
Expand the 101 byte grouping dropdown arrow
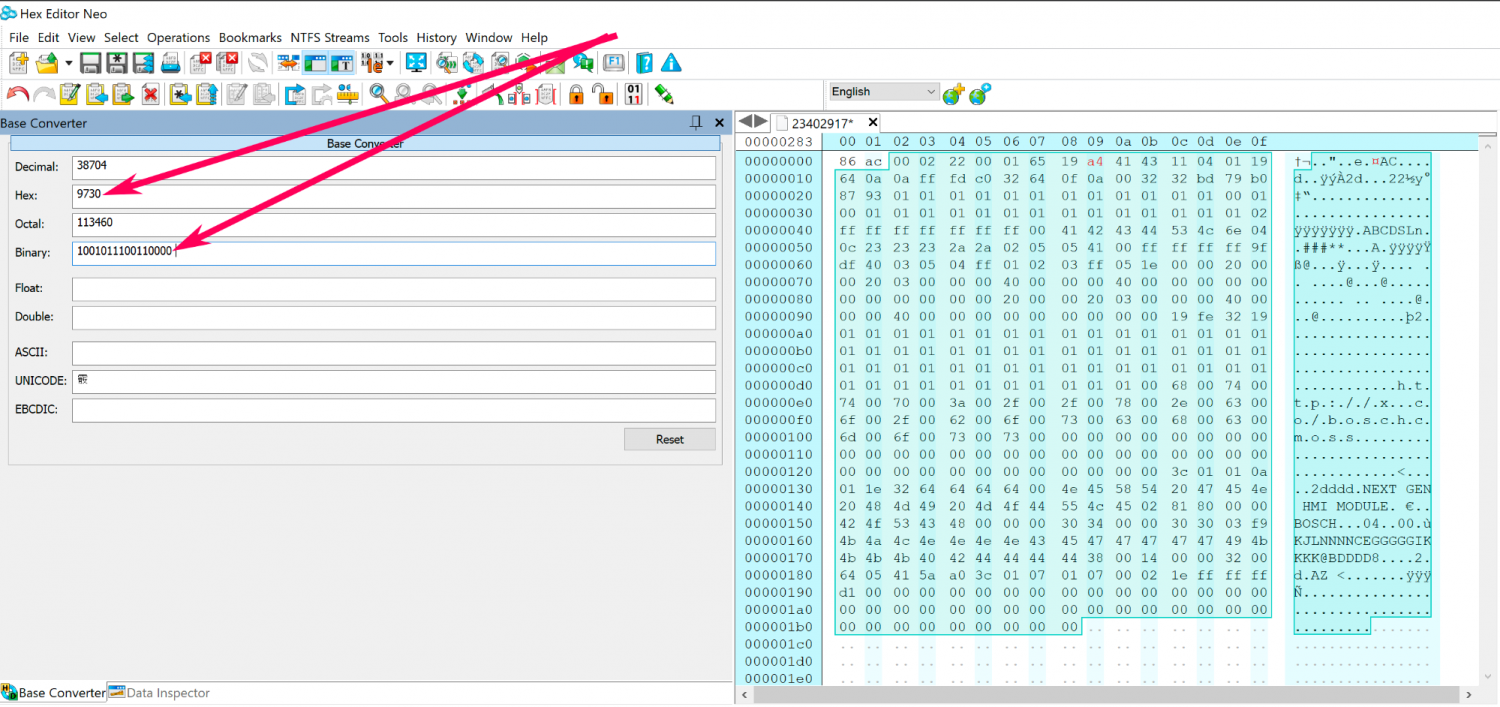click(389, 63)
